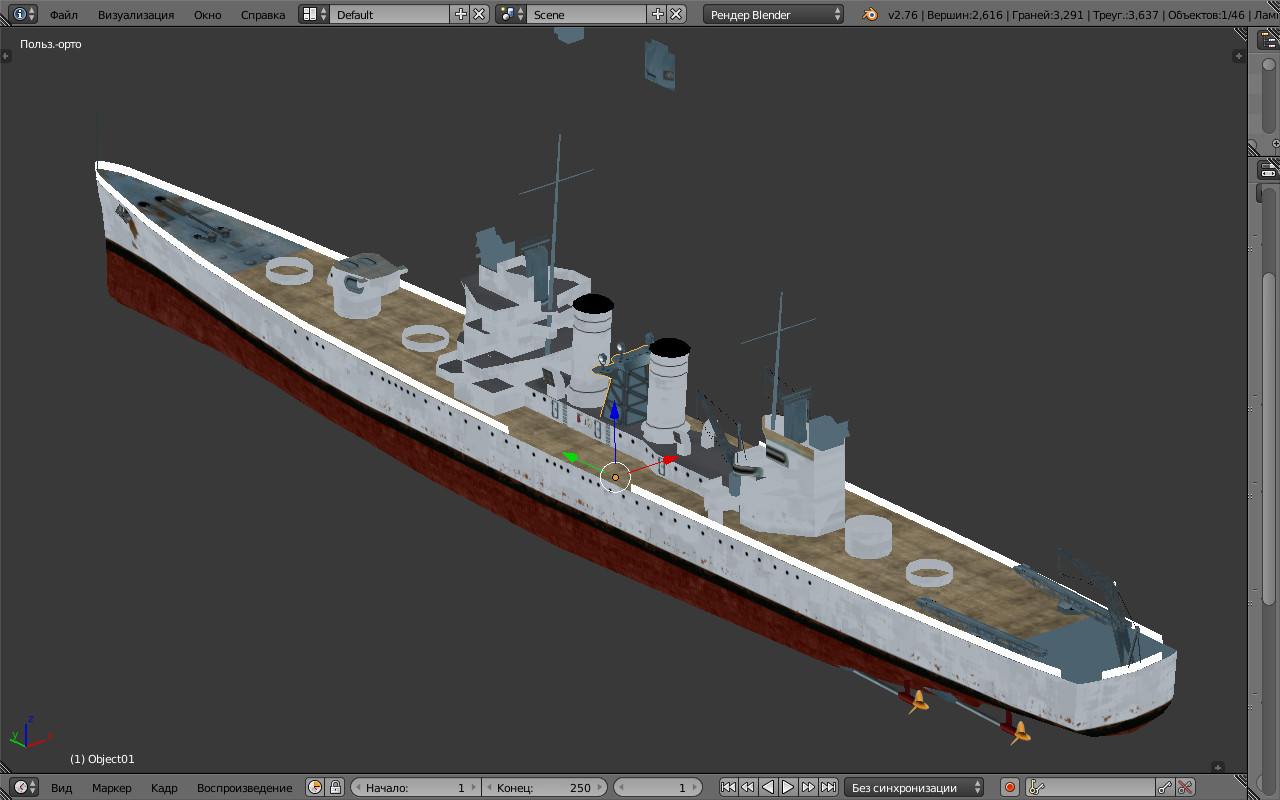Screen dimensions: 1280x800
Task: Play the animation forward
Action: click(788, 787)
